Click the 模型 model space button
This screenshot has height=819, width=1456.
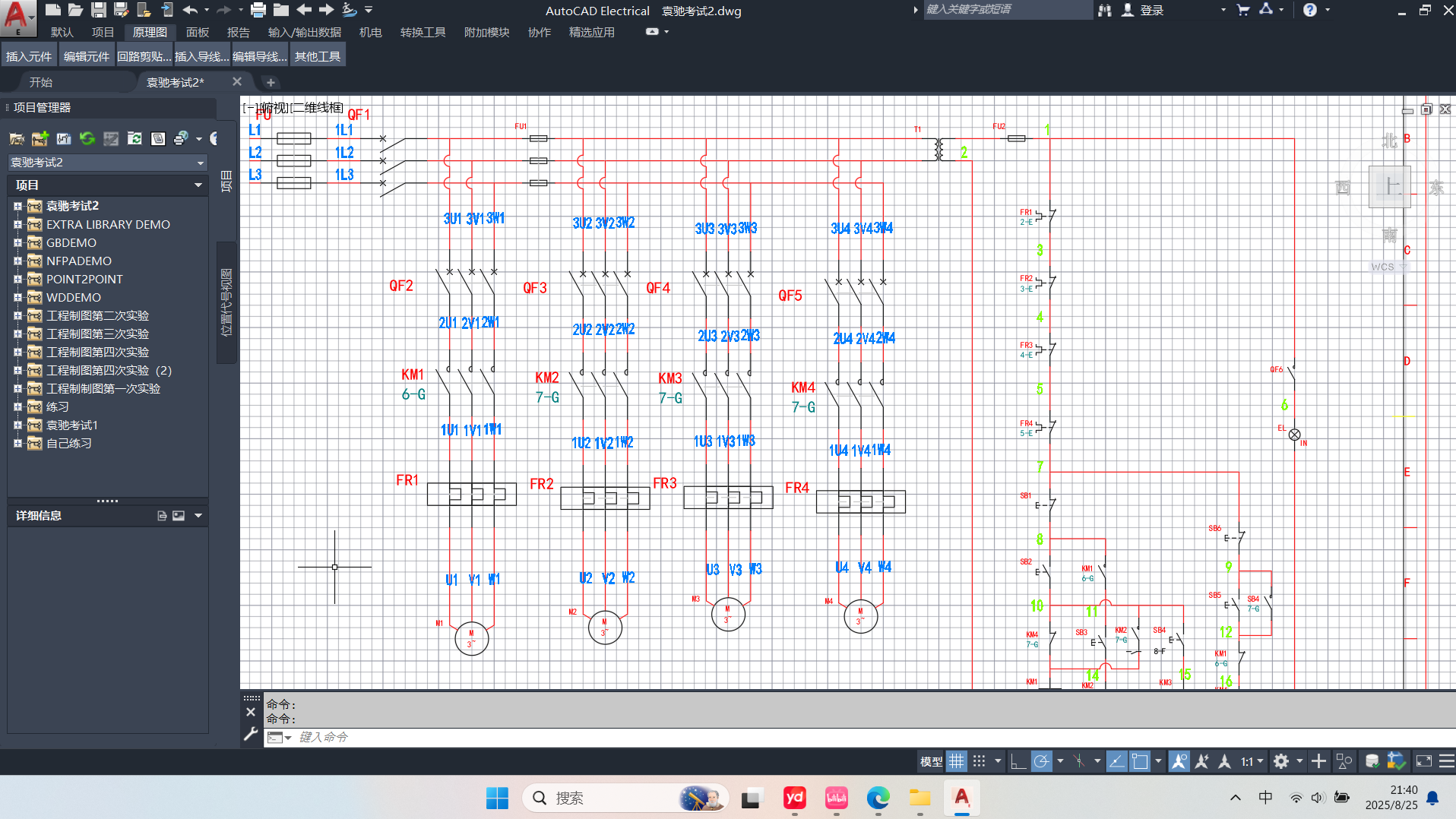(931, 761)
